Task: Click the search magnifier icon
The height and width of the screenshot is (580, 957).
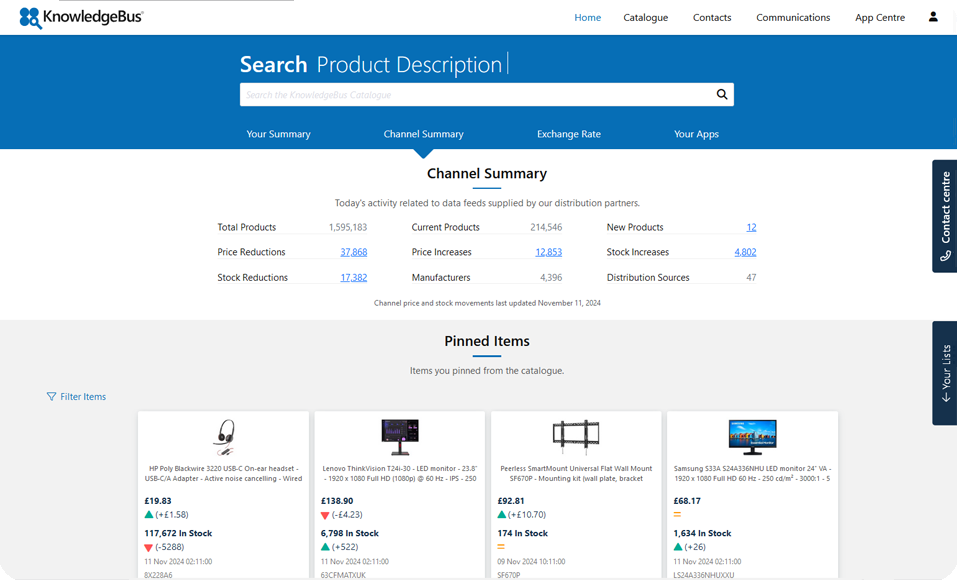Action: click(722, 95)
